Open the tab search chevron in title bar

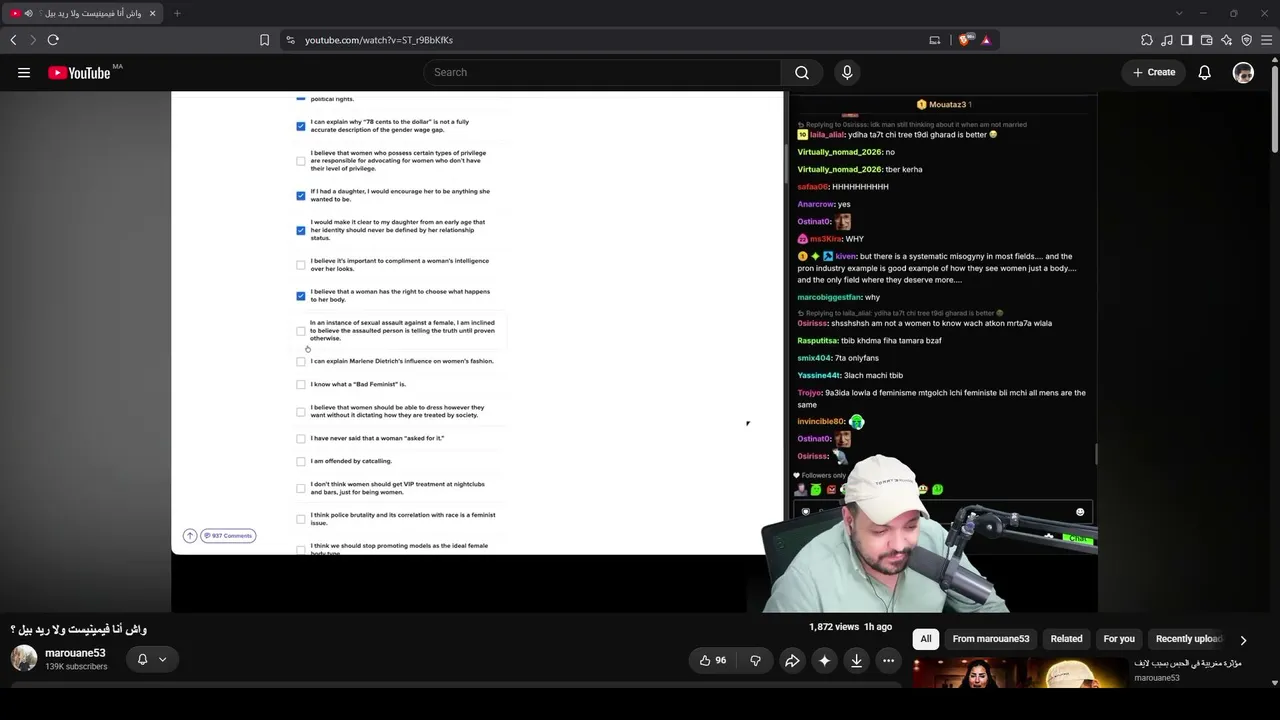[1179, 13]
